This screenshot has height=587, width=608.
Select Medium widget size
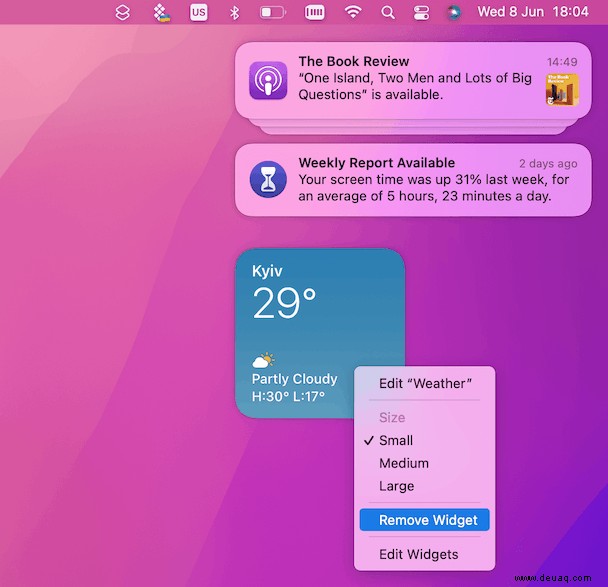coord(425,463)
